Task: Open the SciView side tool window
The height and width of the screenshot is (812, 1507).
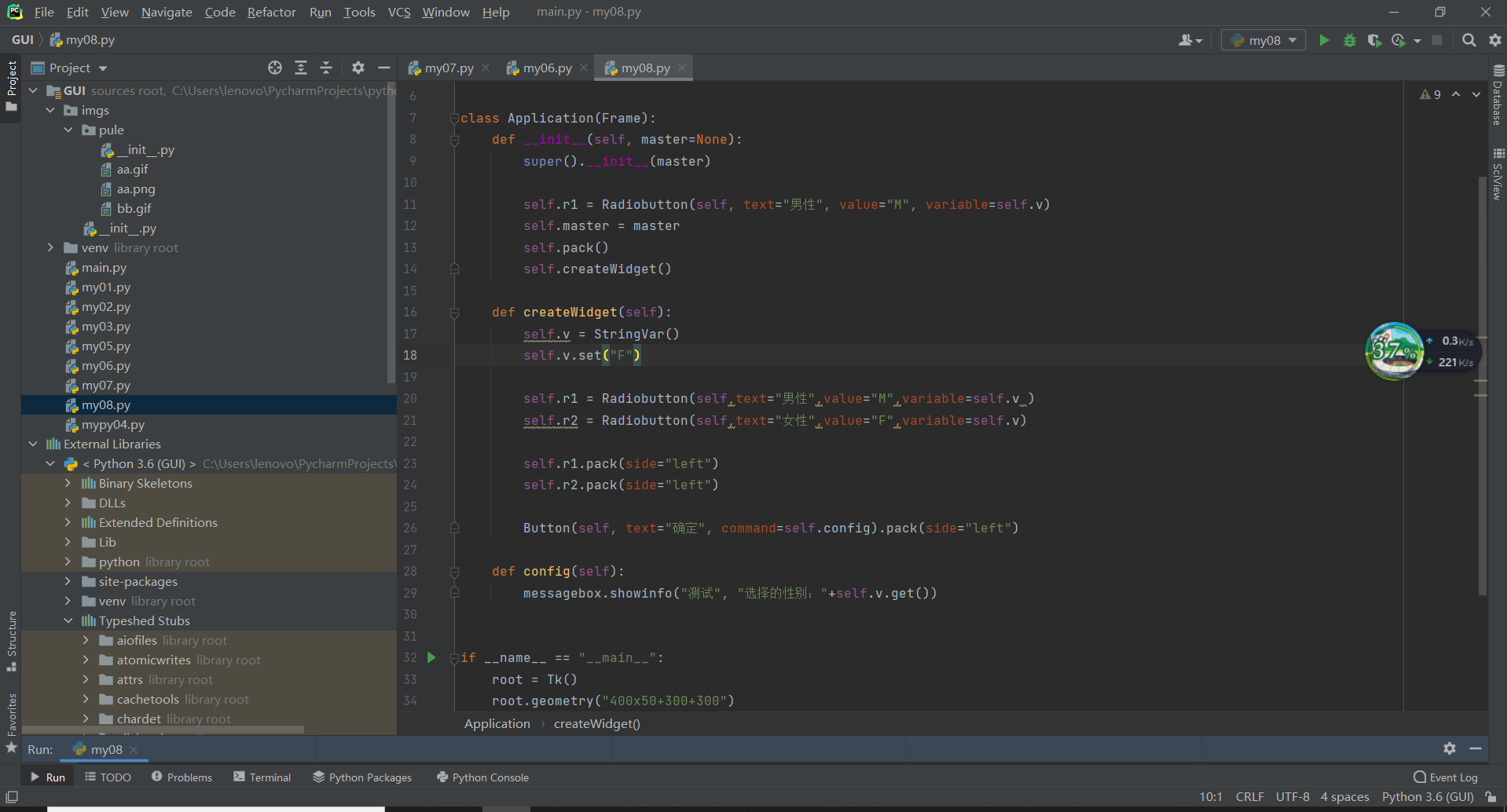Action: 1498,175
